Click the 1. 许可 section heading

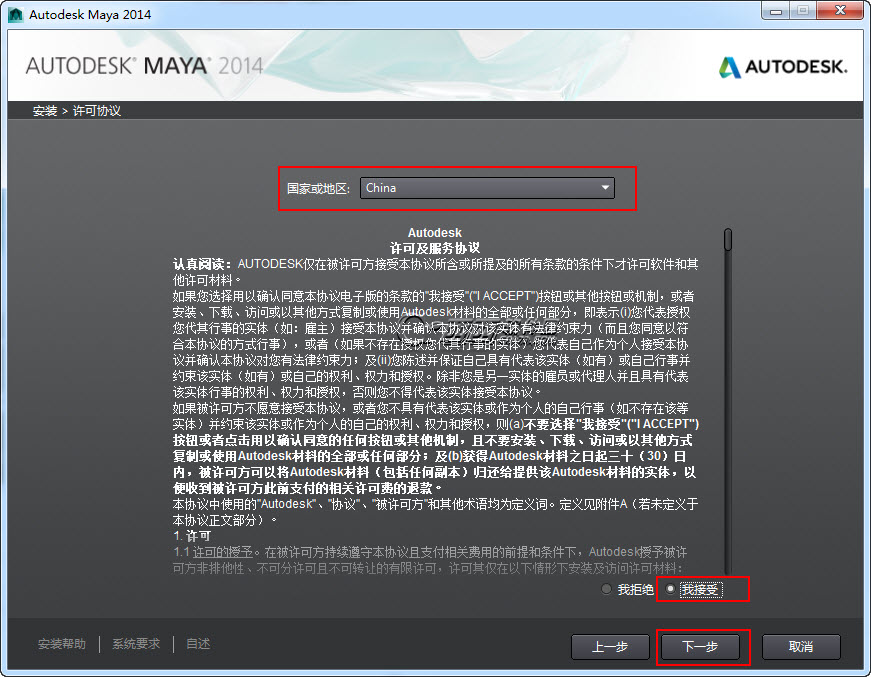[192, 536]
